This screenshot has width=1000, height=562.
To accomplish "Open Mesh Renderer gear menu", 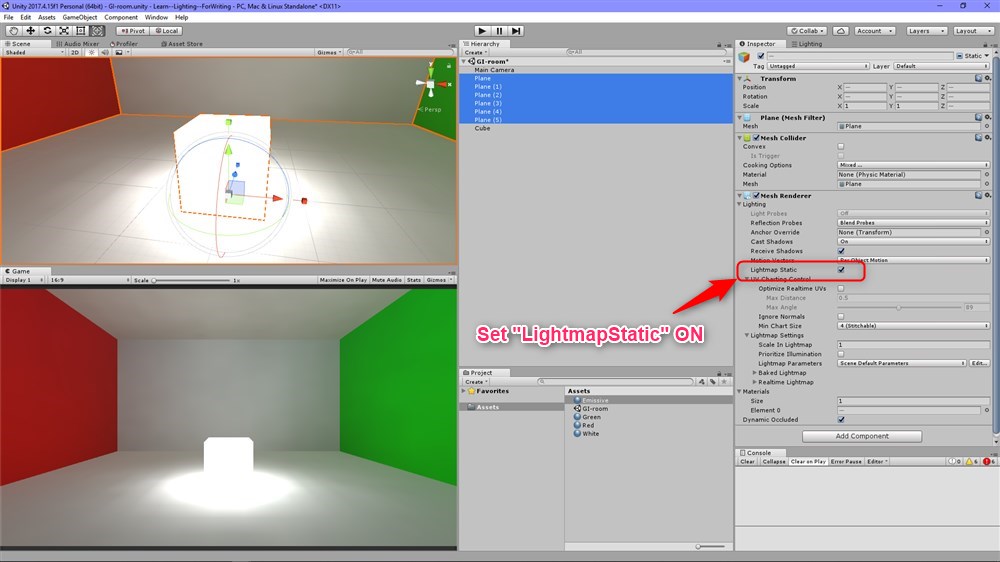I will pos(987,196).
